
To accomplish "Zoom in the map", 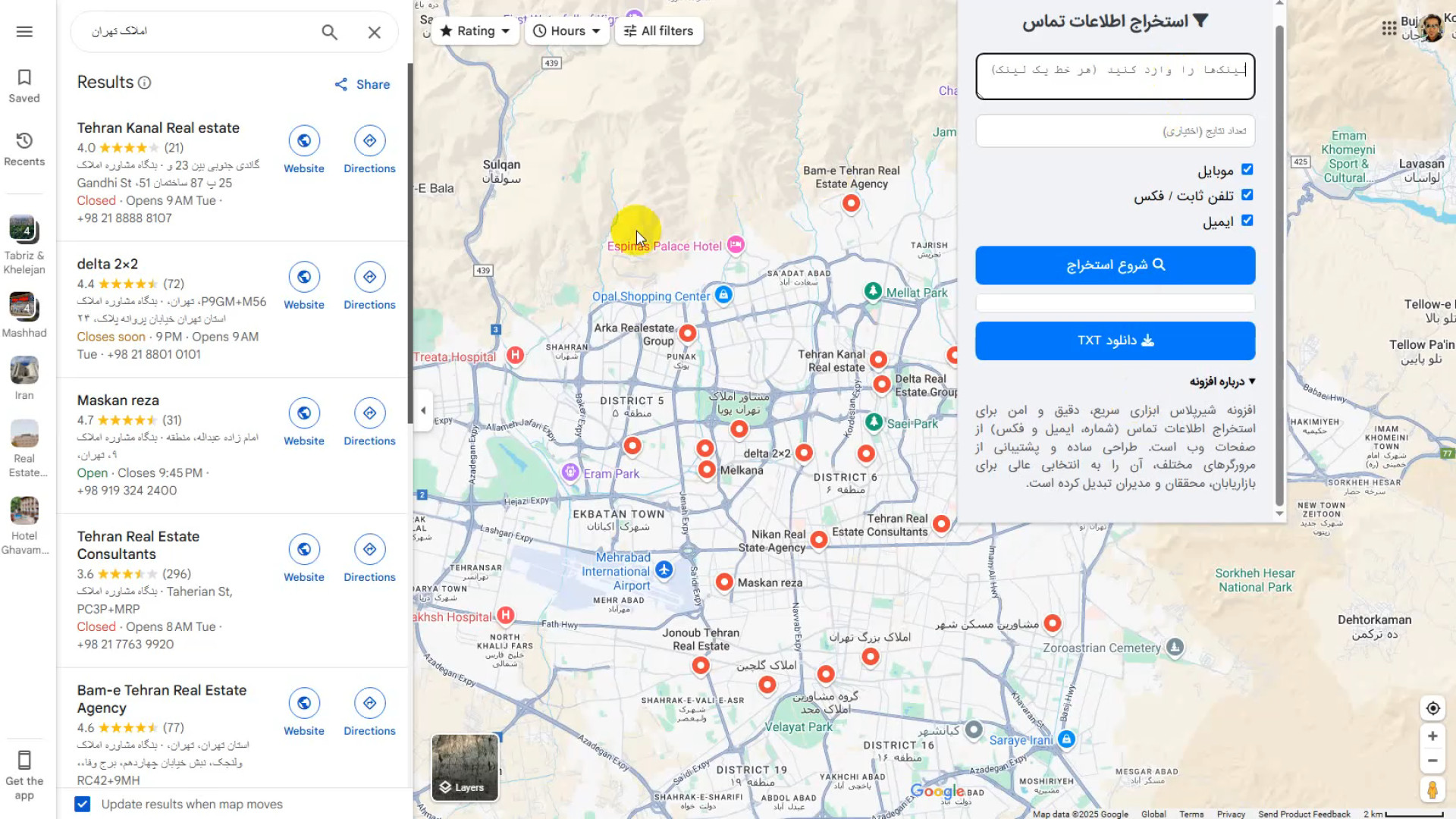I will pyautogui.click(x=1432, y=736).
